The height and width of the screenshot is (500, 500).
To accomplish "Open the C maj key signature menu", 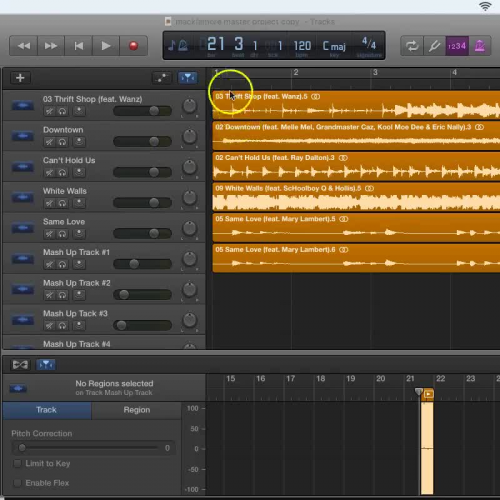I will tap(334, 46).
